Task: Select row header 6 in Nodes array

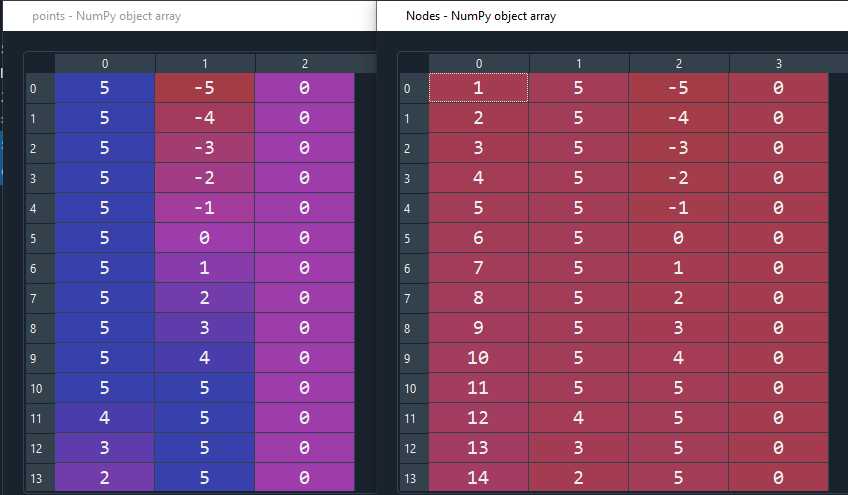Action: pyautogui.click(x=414, y=268)
